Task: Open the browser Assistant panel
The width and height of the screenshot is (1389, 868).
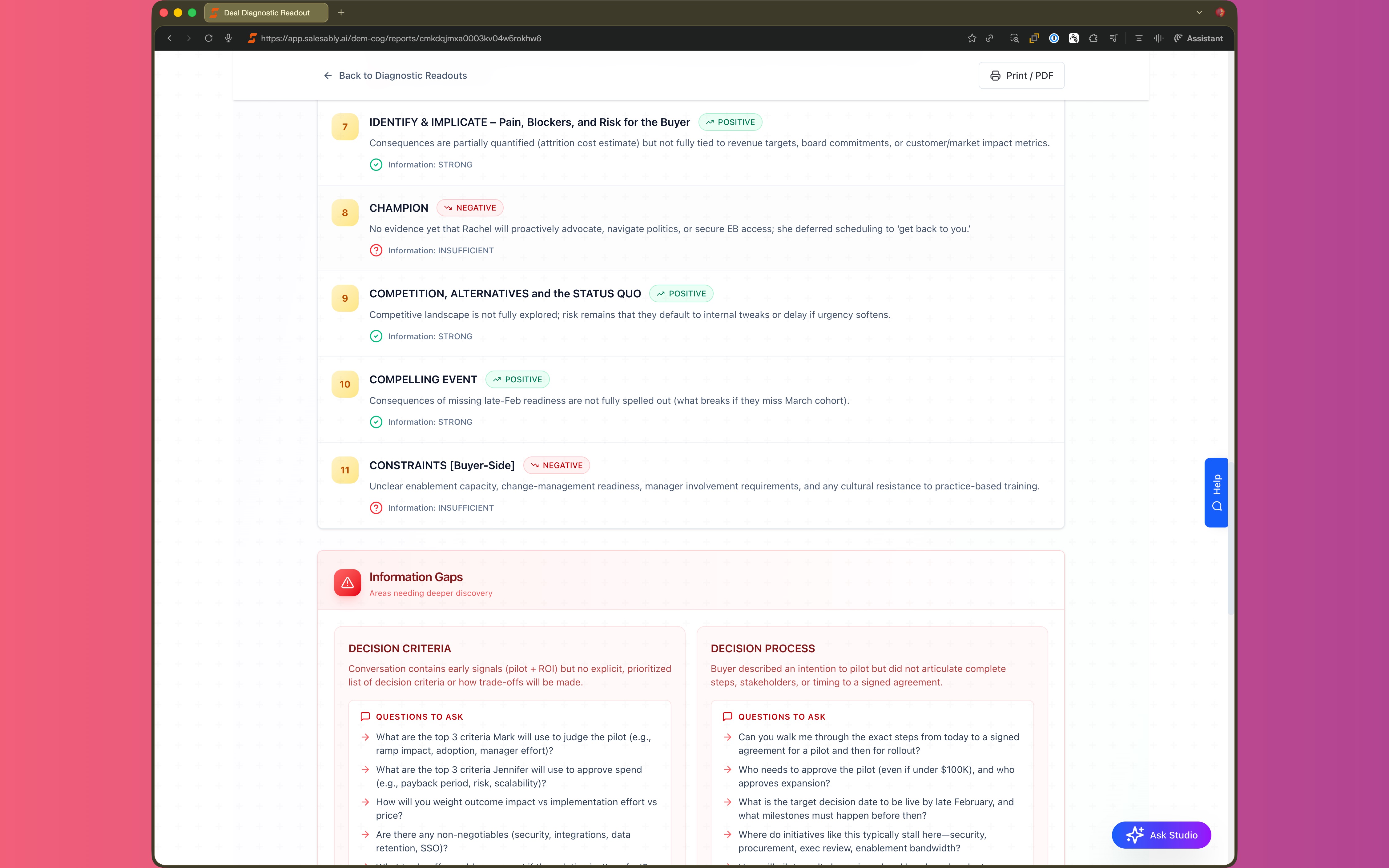Action: pos(1199,38)
